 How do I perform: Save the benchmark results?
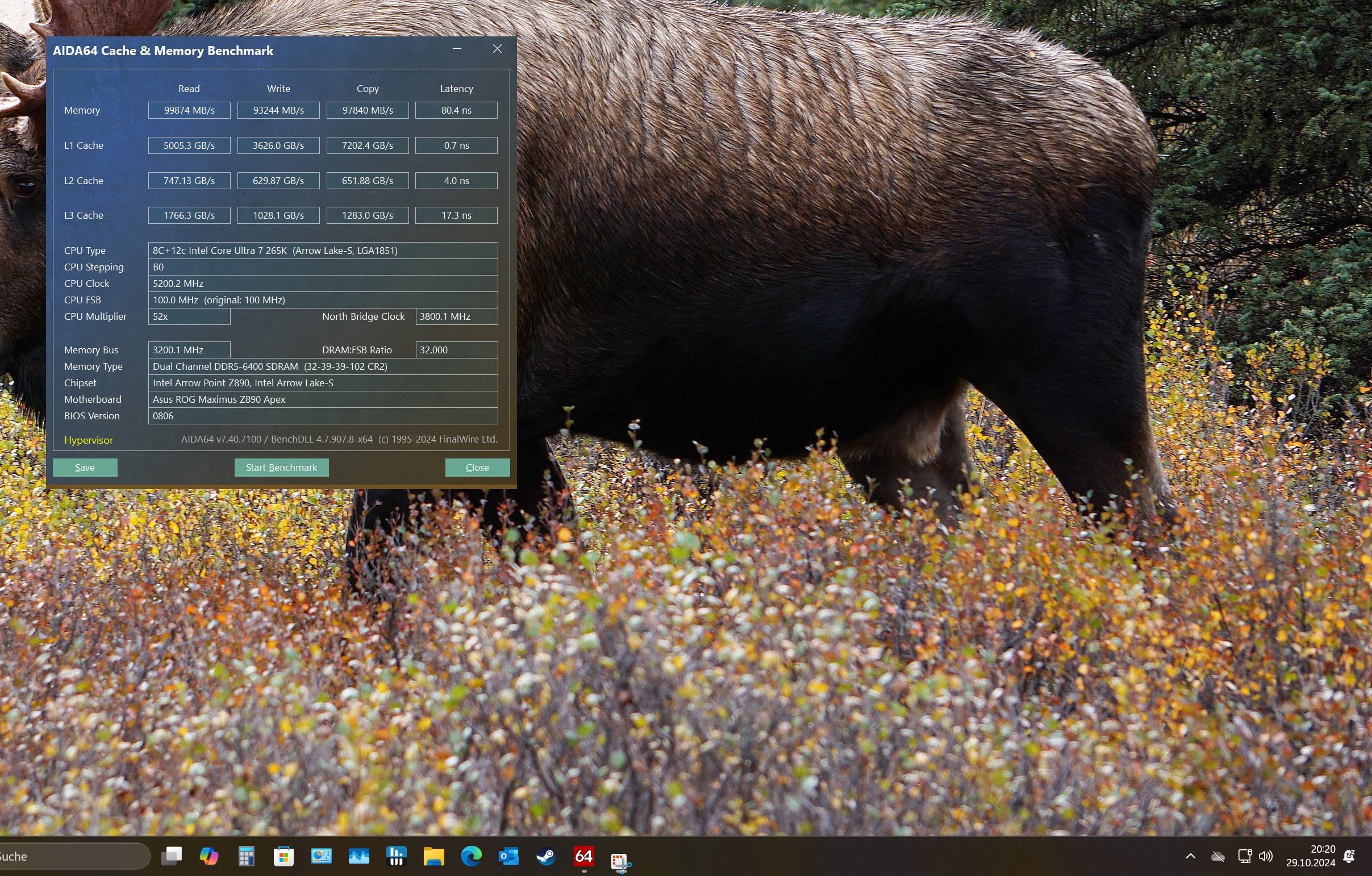(x=85, y=468)
